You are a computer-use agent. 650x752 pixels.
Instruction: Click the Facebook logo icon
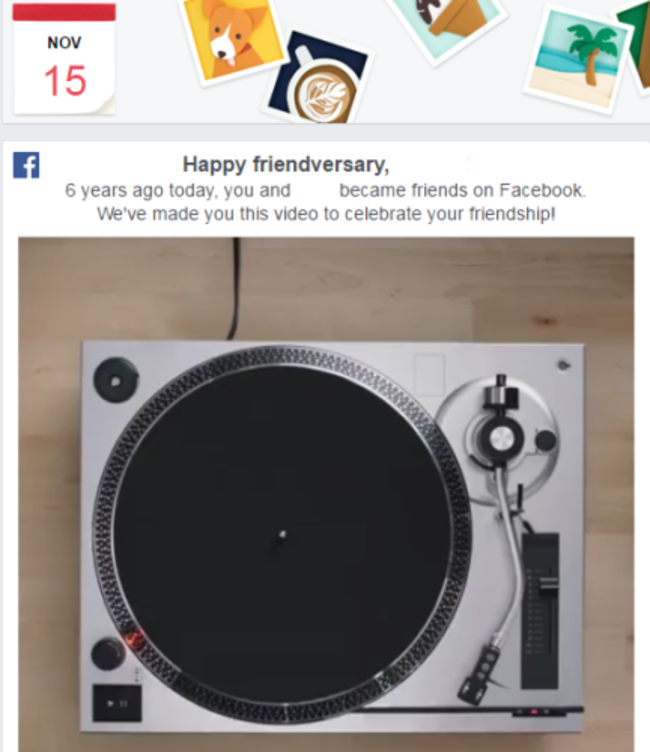[26, 165]
